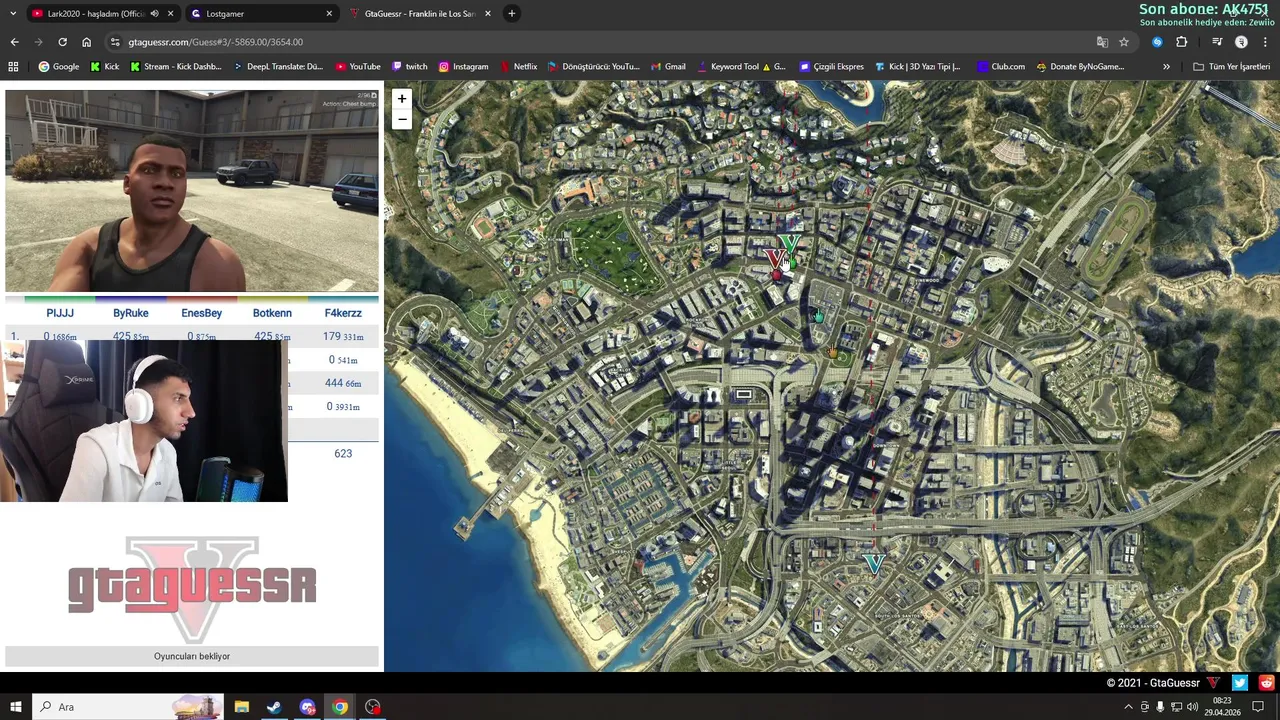Click Botkenn player column header
This screenshot has width=1280, height=720.
[x=272, y=313]
